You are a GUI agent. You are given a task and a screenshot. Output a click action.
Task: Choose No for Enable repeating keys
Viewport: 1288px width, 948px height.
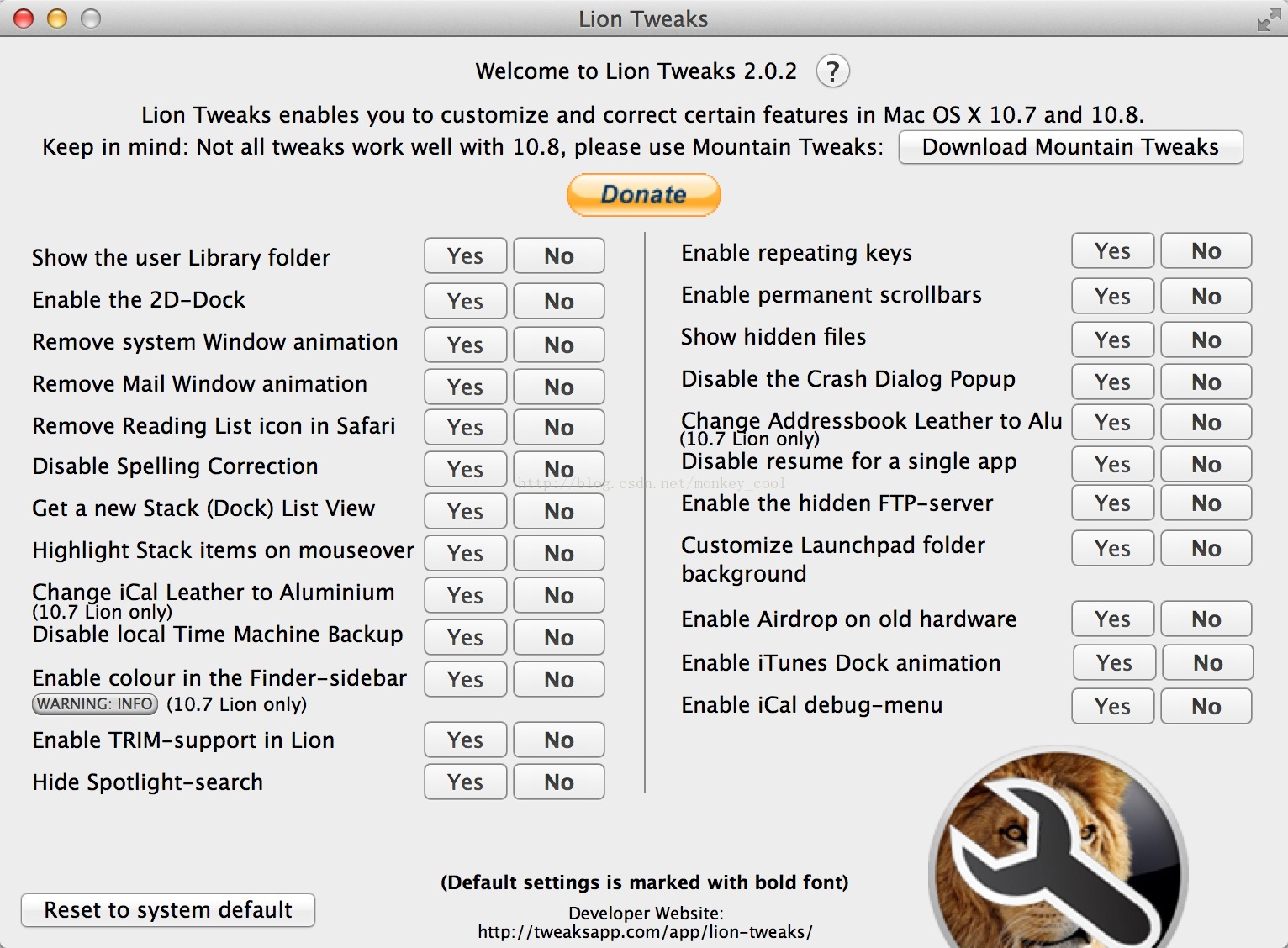click(1206, 251)
